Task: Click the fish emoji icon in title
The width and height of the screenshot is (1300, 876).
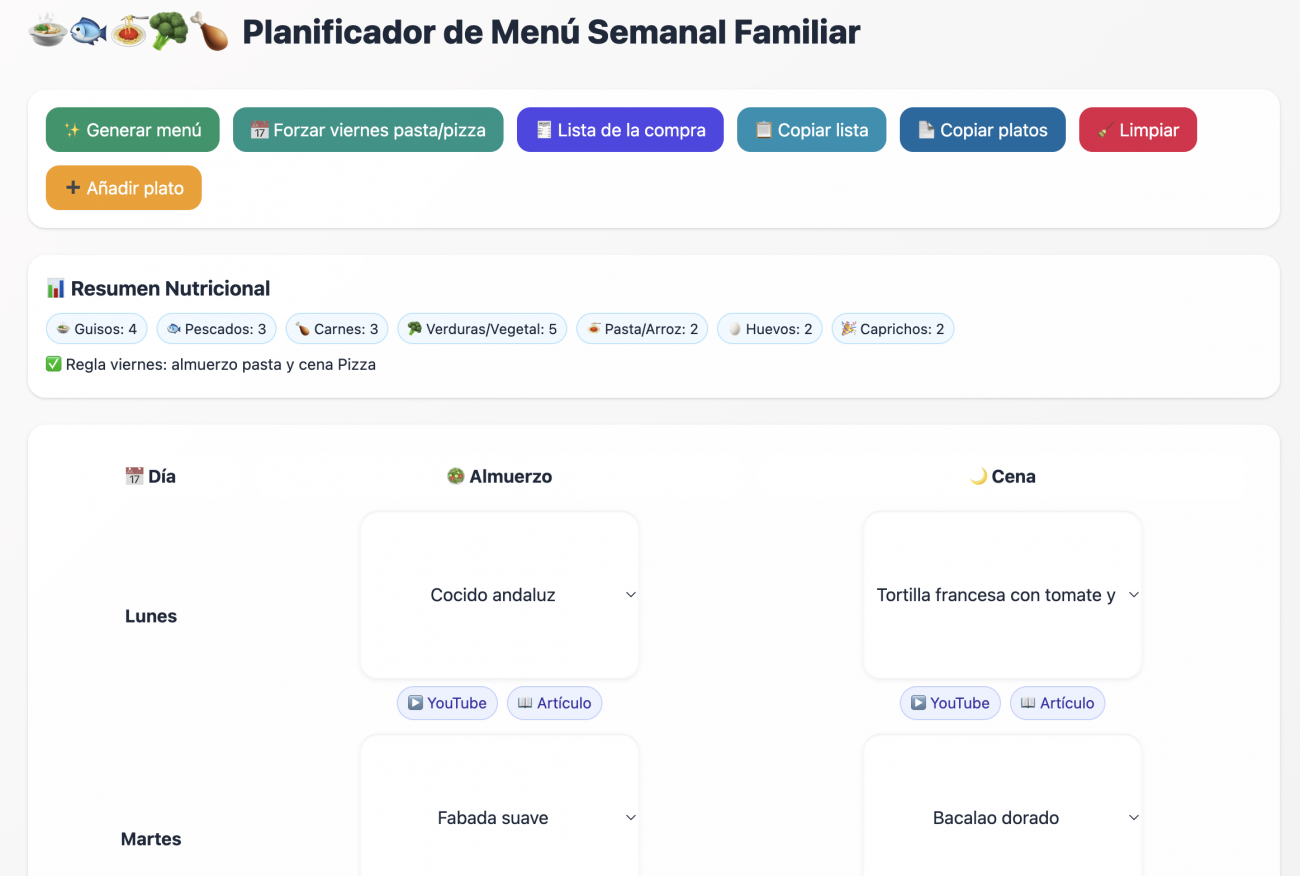Action: (x=88, y=32)
